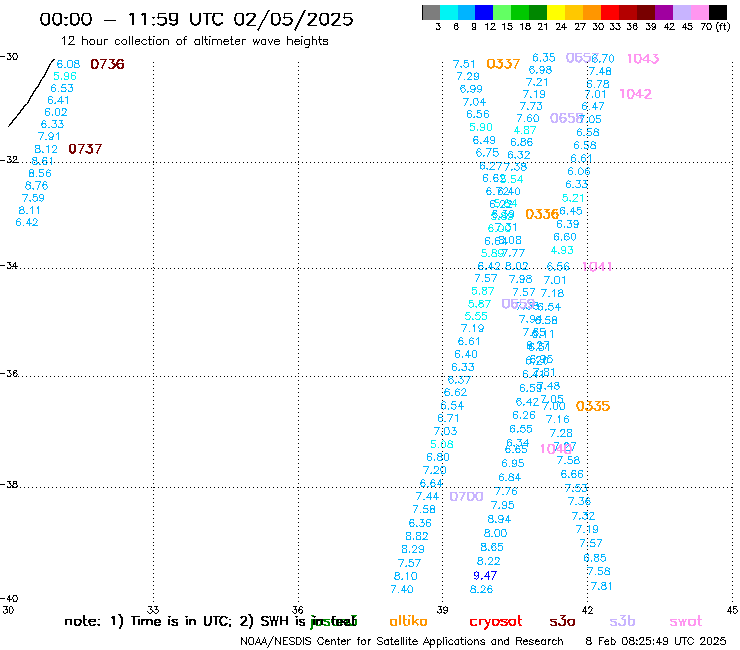The width and height of the screenshot is (740, 650).
Task: Click the 'swot' satellite legend label
Action: pyautogui.click(x=686, y=622)
